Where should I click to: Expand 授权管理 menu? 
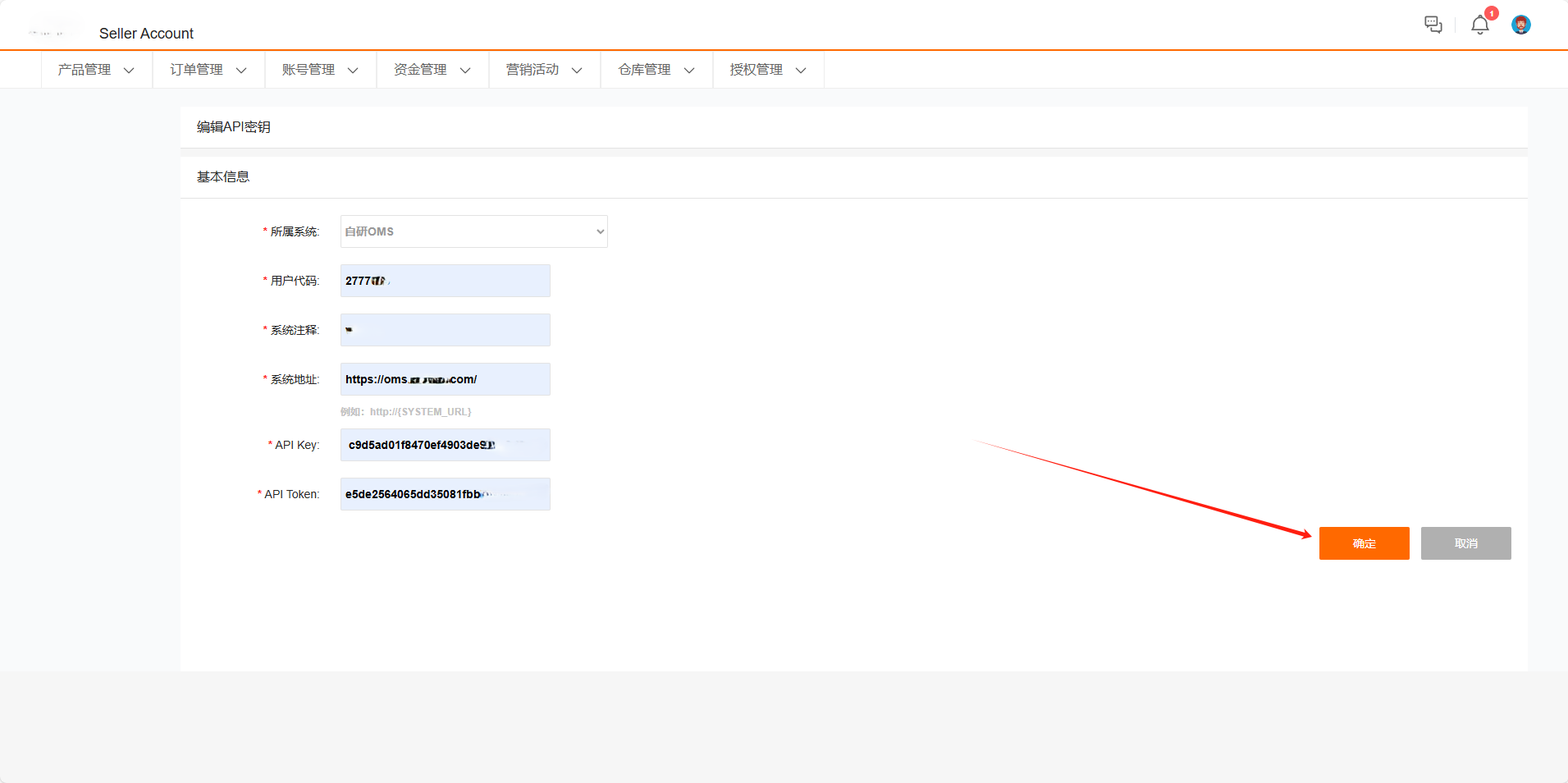point(768,70)
